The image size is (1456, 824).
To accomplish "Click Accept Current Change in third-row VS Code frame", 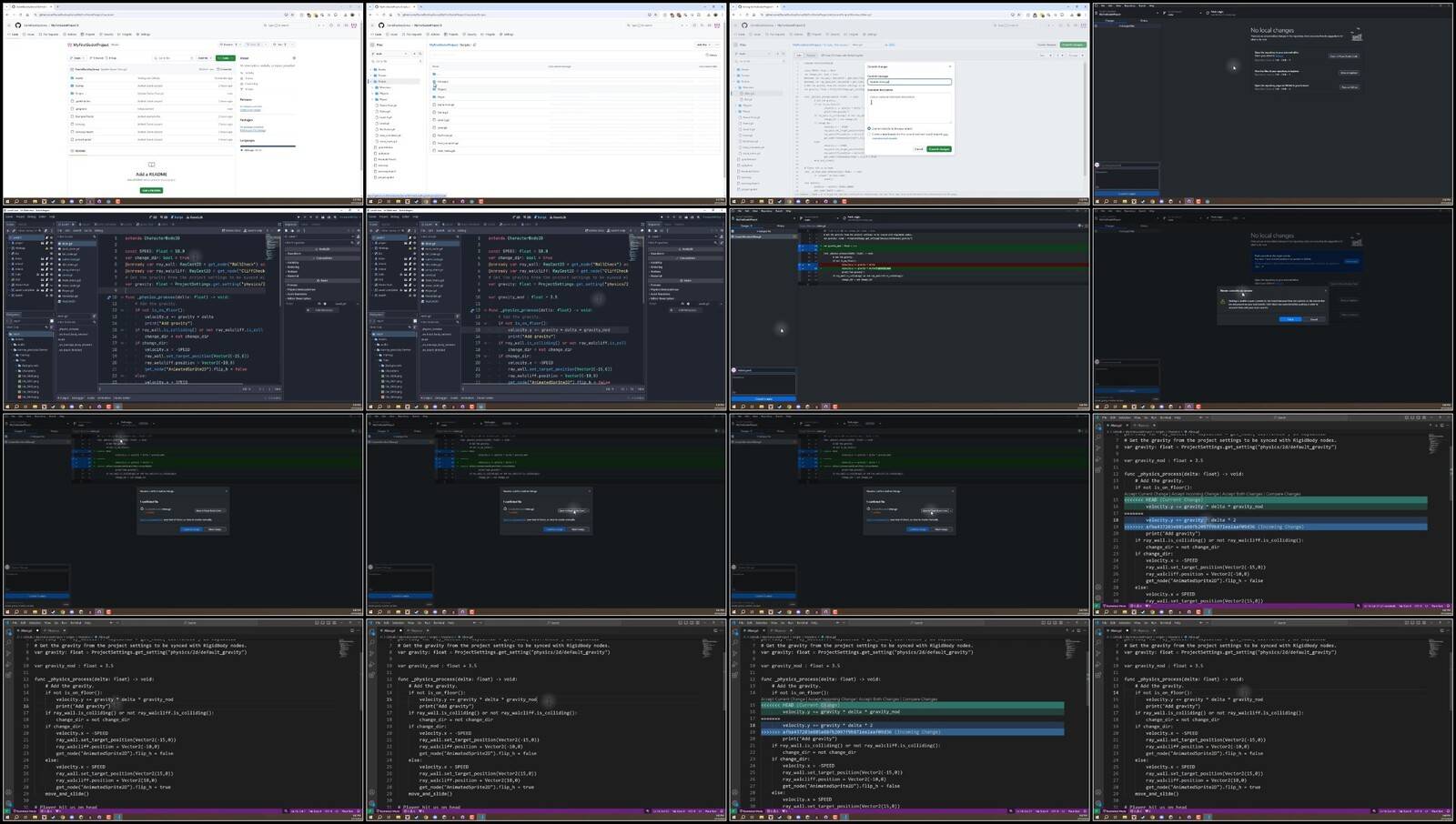I will click(1147, 494).
